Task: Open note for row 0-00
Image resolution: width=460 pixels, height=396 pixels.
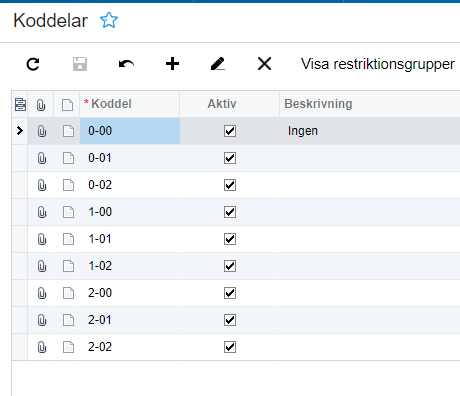Action: [x=68, y=131]
